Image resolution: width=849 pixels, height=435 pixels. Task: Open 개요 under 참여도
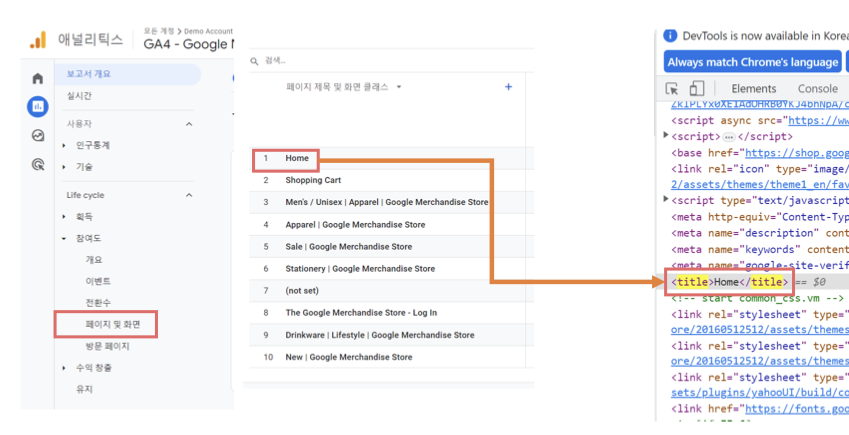pos(94,260)
